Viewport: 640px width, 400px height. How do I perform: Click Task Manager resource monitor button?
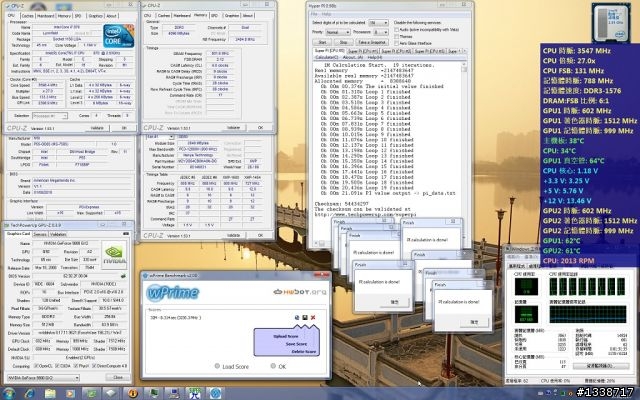click(x=599, y=366)
